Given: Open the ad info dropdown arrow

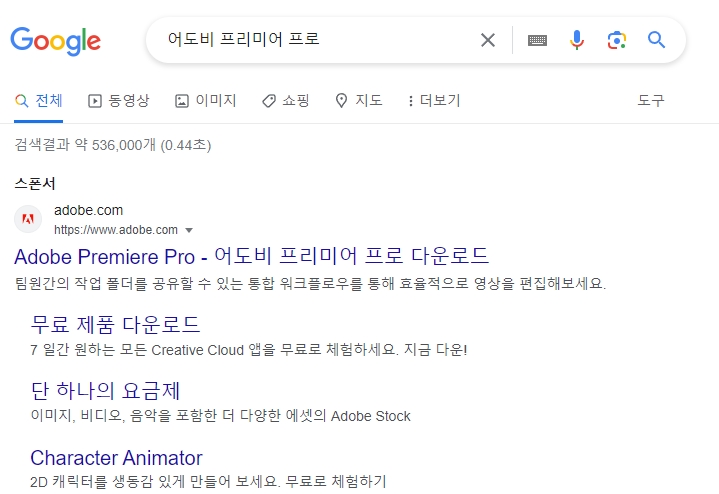Looking at the screenshot, I should point(189,230).
